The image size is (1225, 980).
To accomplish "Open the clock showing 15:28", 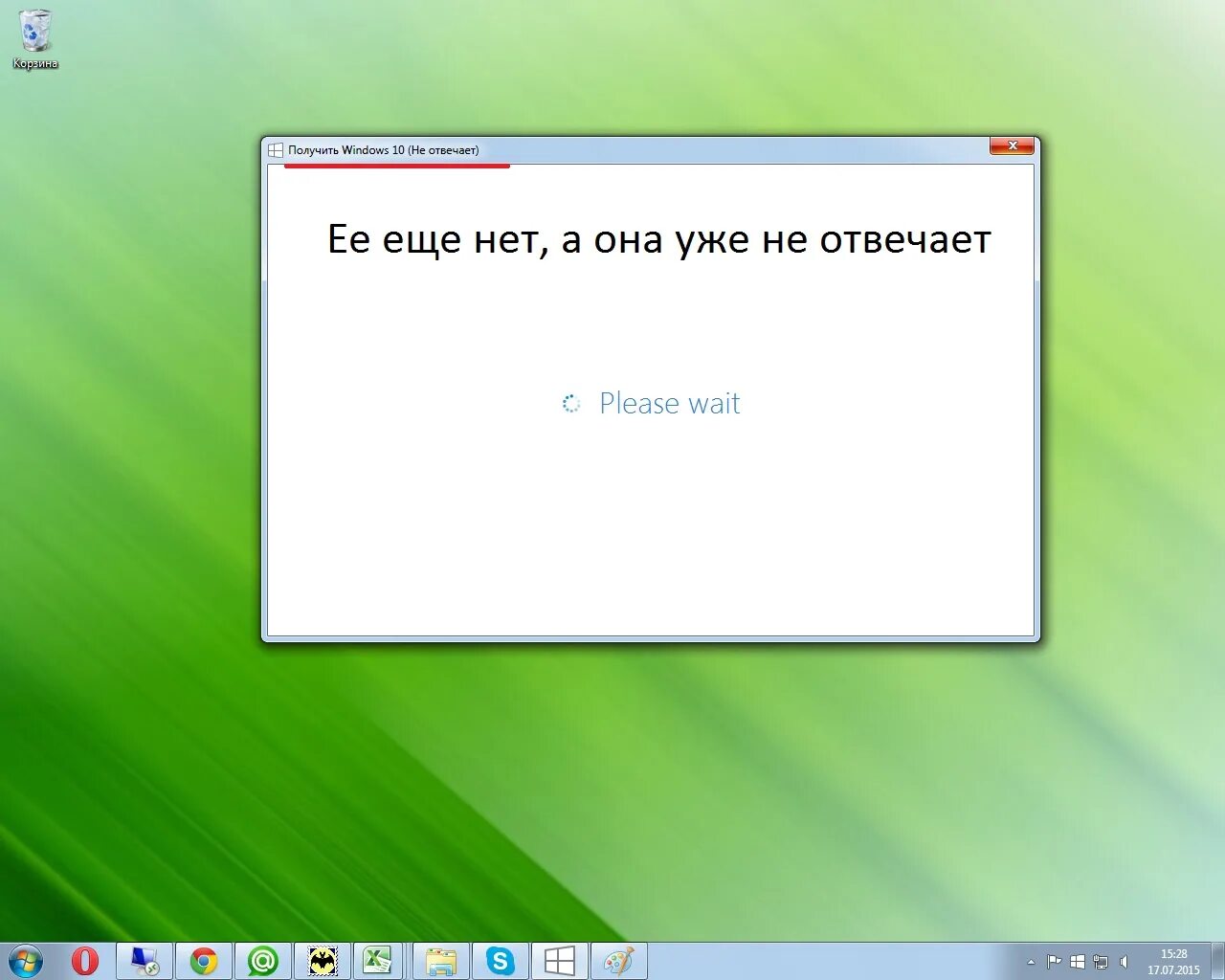I will coord(1173,962).
